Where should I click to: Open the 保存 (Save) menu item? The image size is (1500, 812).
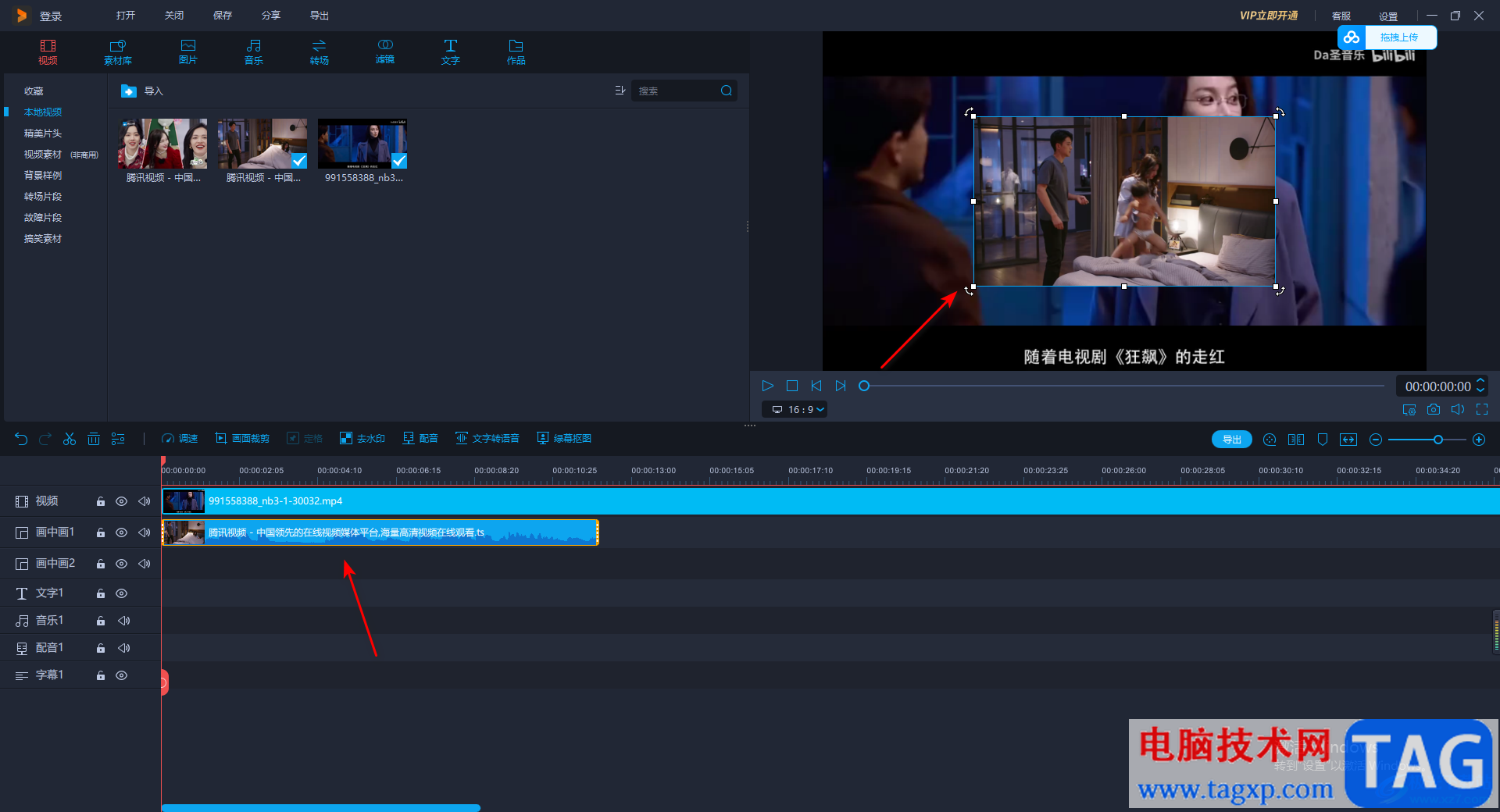click(223, 16)
